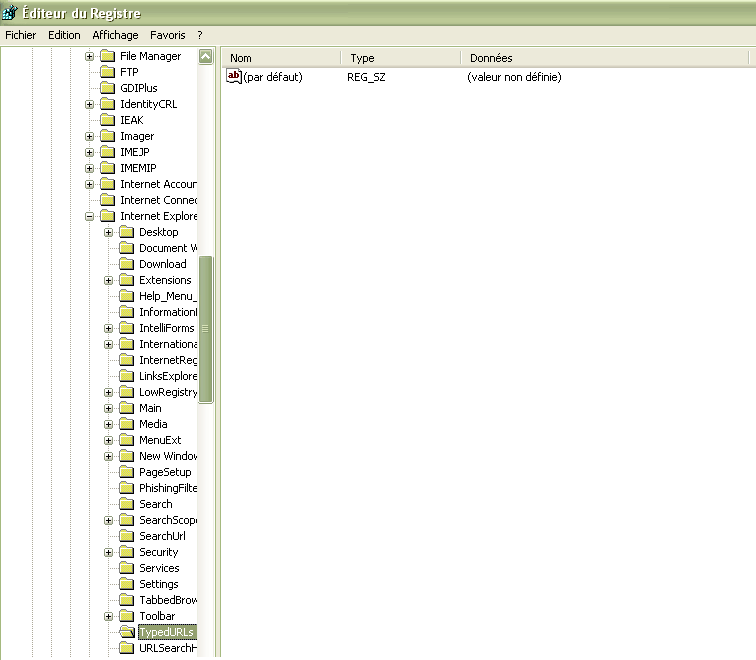Click the (valeur non définie) data cell
The height and width of the screenshot is (660, 756).
514,77
